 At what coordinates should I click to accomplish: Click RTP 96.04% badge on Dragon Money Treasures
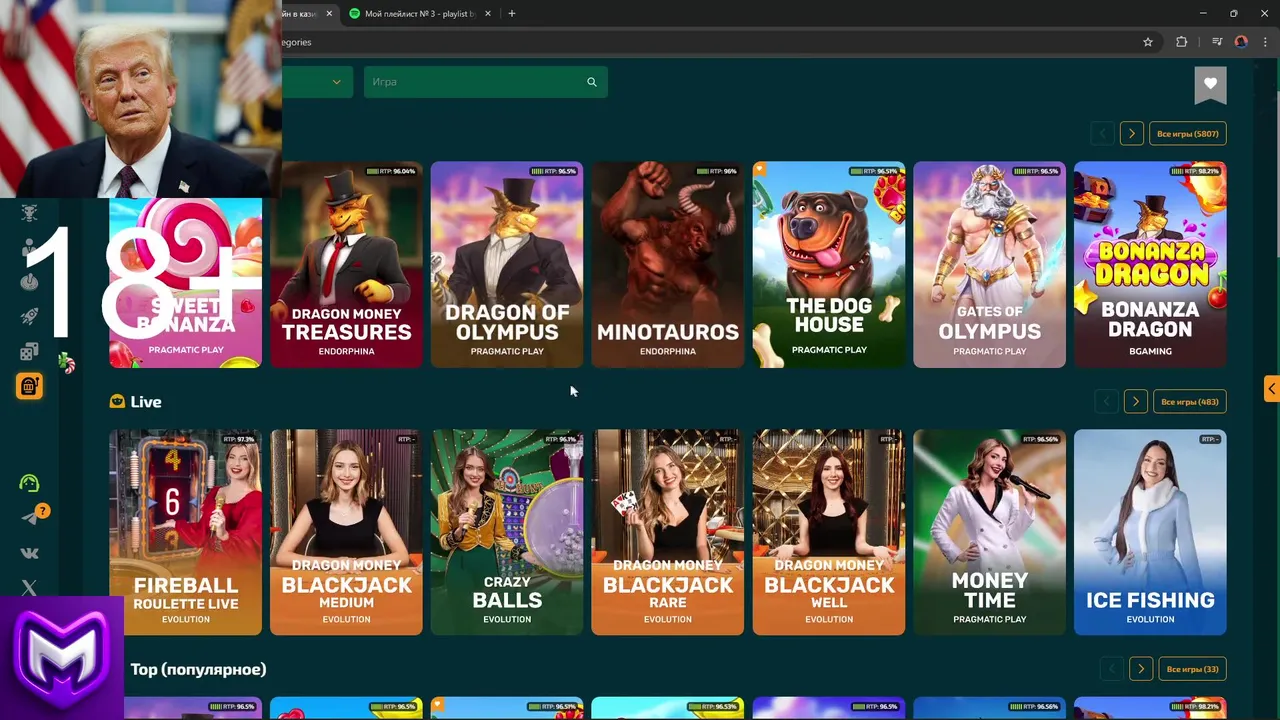point(392,171)
